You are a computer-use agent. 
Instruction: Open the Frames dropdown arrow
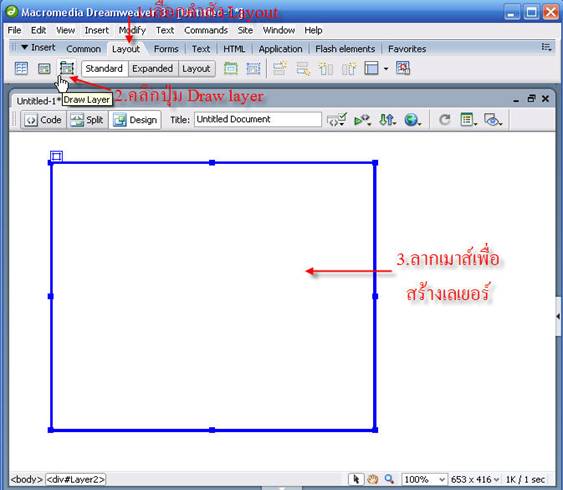click(x=386, y=69)
